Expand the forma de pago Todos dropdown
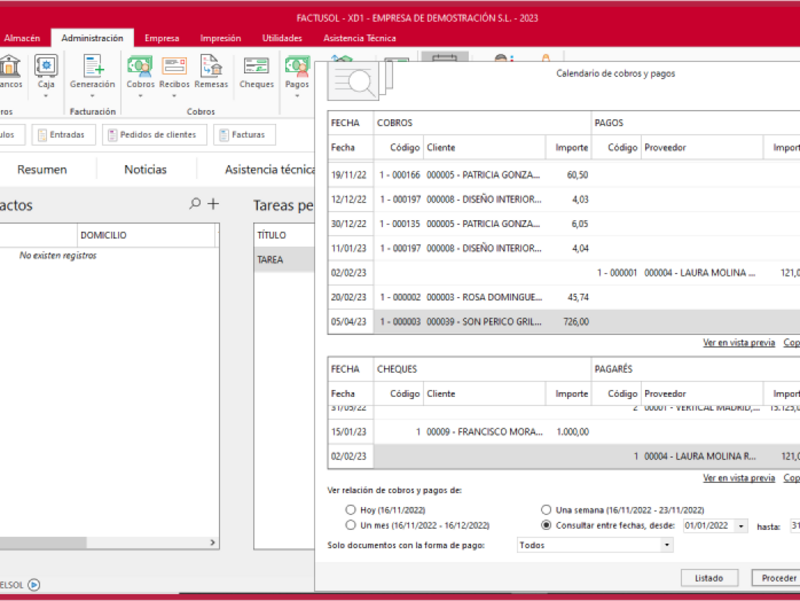The height and width of the screenshot is (601, 800). (x=667, y=545)
